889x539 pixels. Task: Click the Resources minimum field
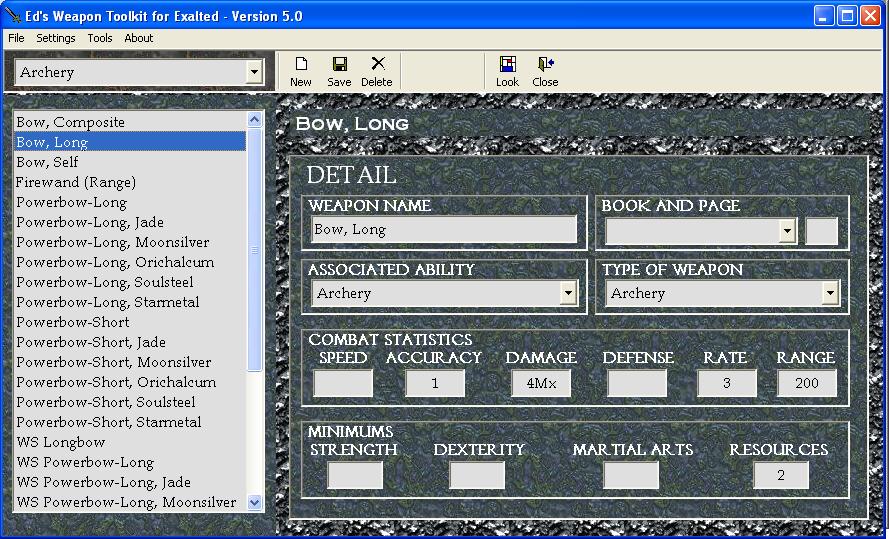click(781, 475)
